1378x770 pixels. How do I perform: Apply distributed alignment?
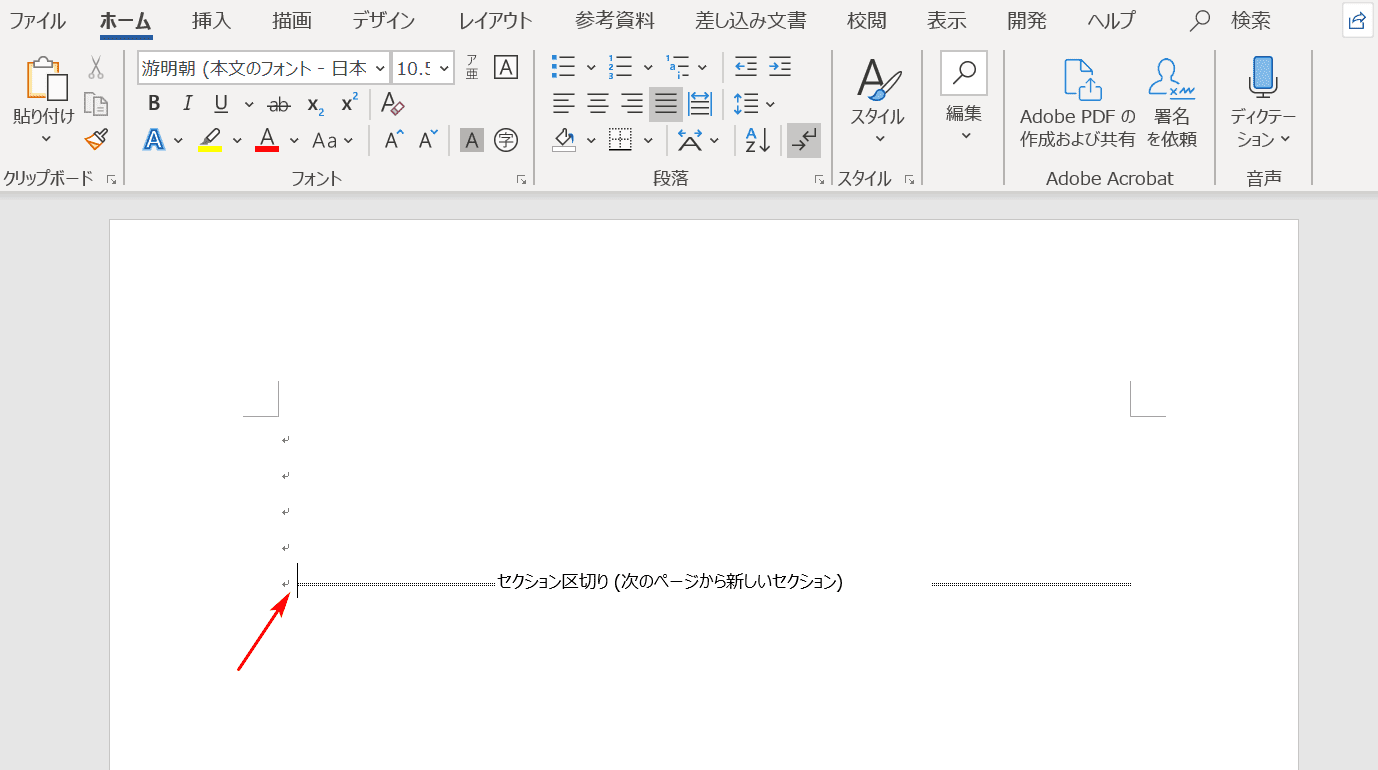coord(700,103)
